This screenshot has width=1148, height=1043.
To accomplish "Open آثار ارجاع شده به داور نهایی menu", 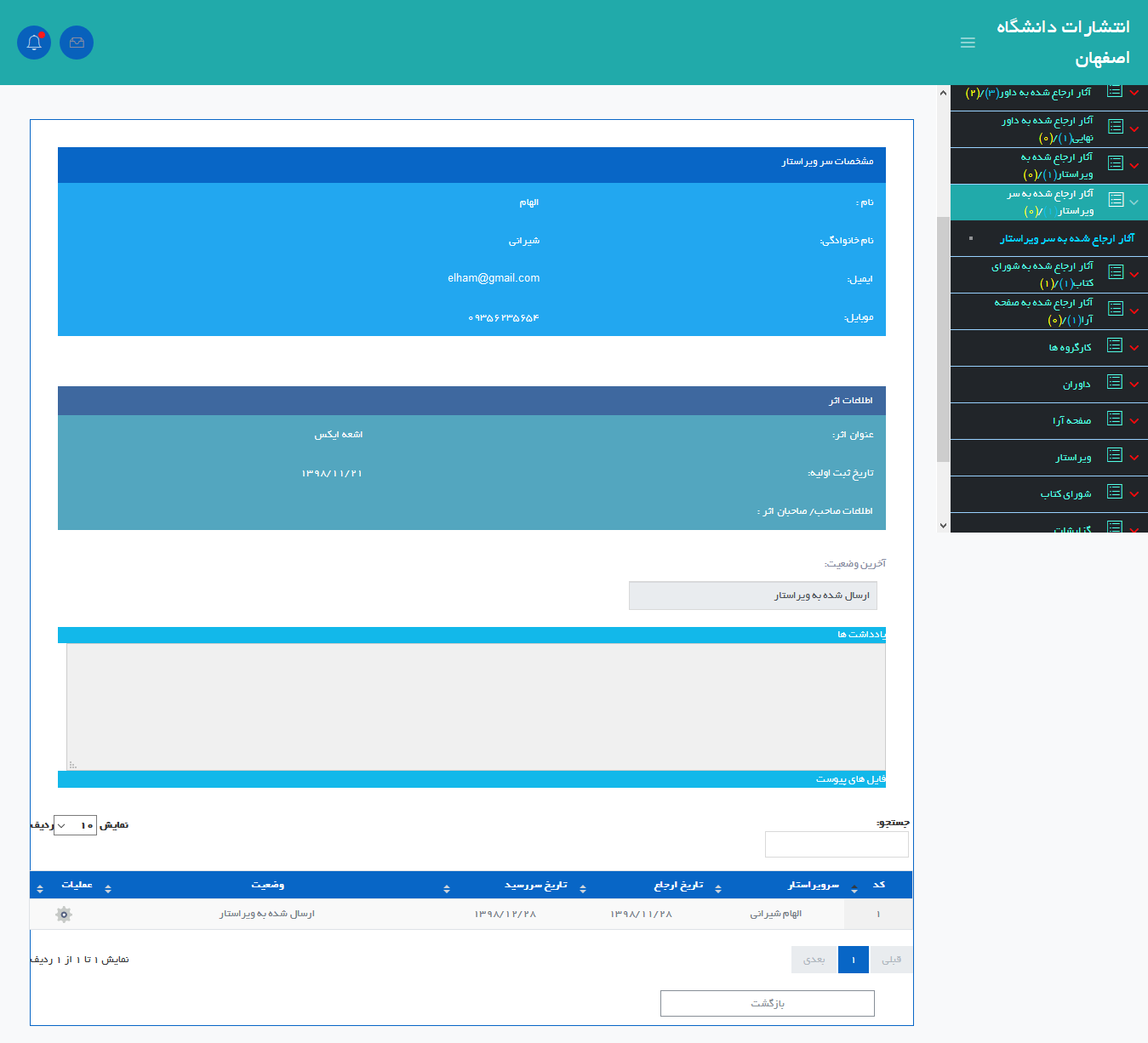I will point(1048,129).
